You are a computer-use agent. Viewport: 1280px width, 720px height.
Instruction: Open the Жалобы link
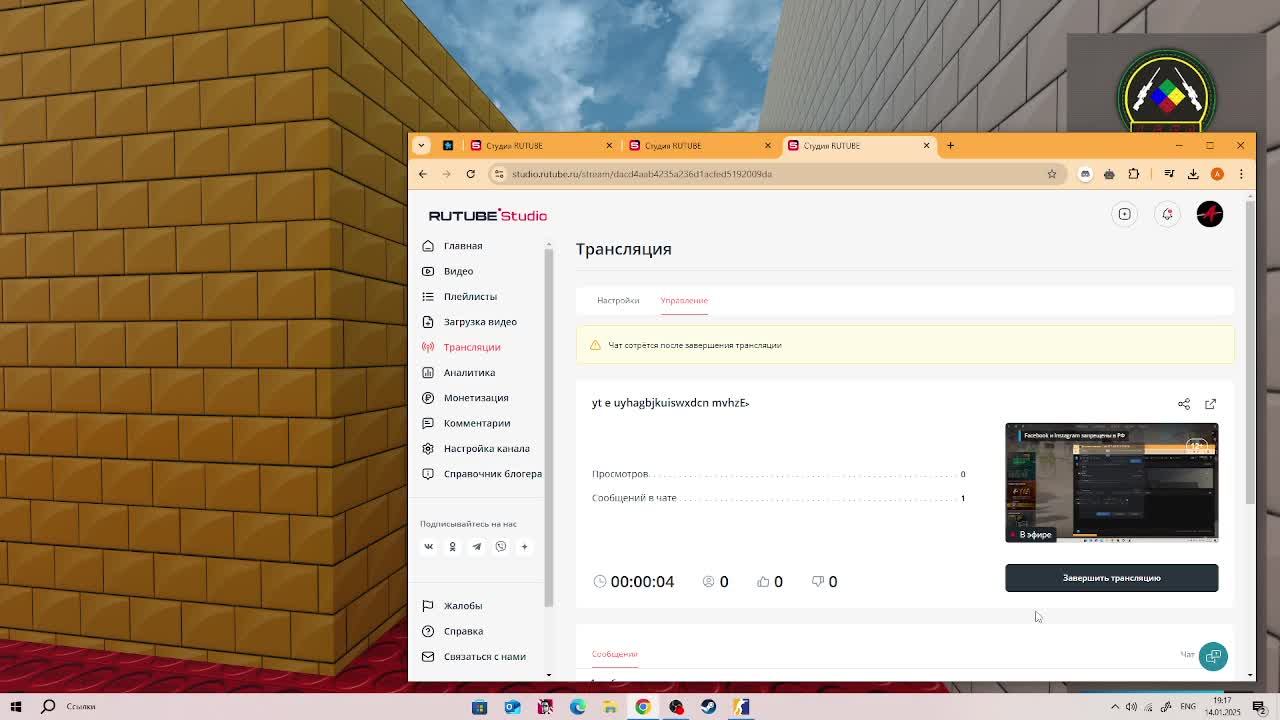463,606
